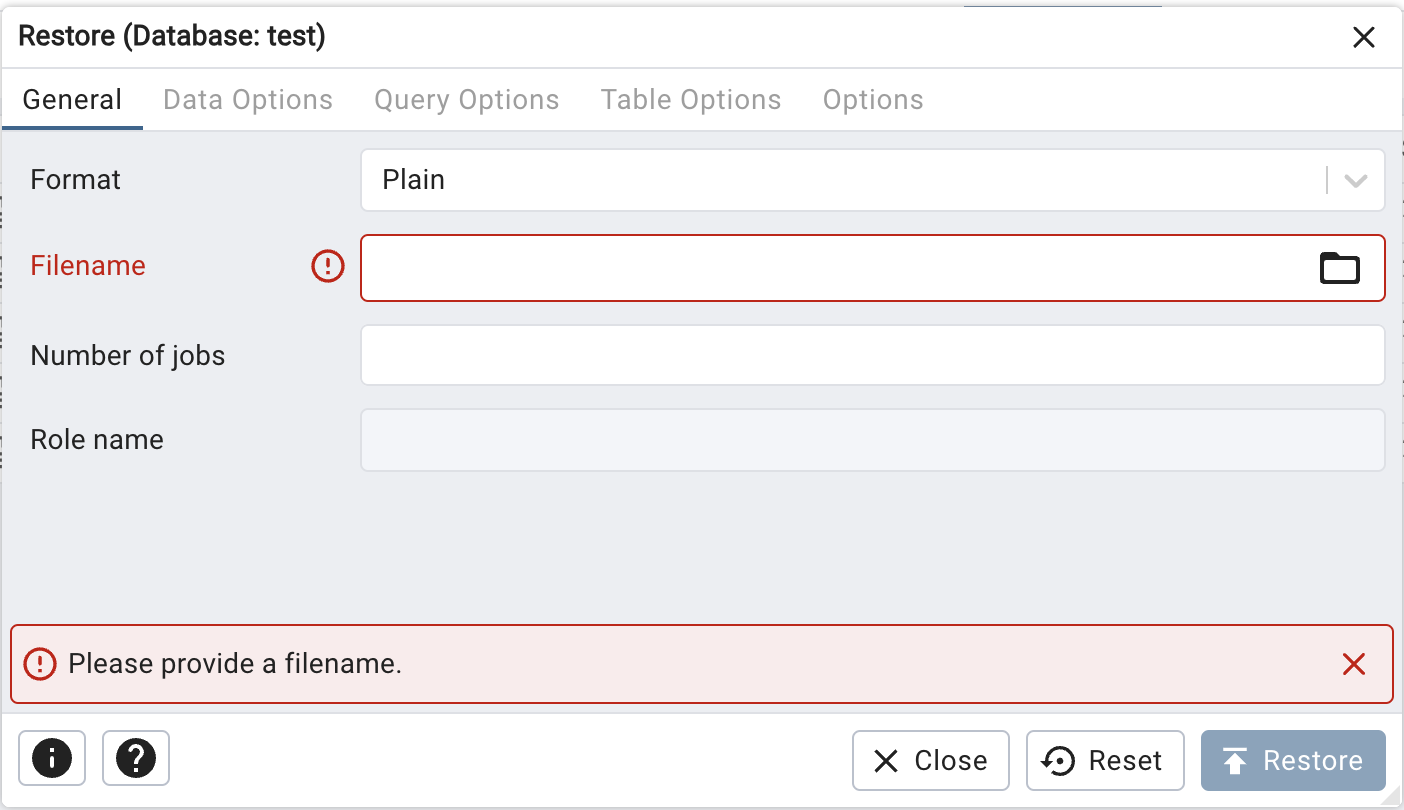Image resolution: width=1404 pixels, height=810 pixels.
Task: Click the Filename field error icon
Action: coord(328,266)
